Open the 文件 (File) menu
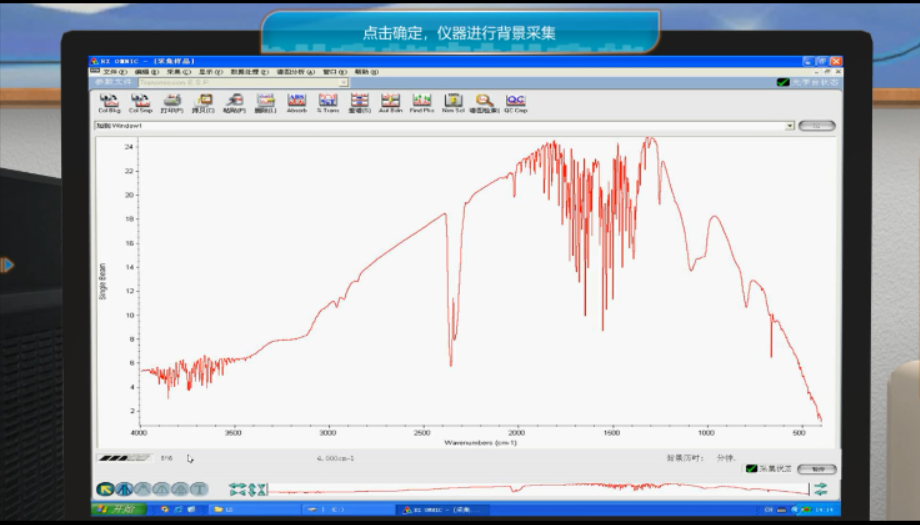The image size is (920, 525). [110, 72]
